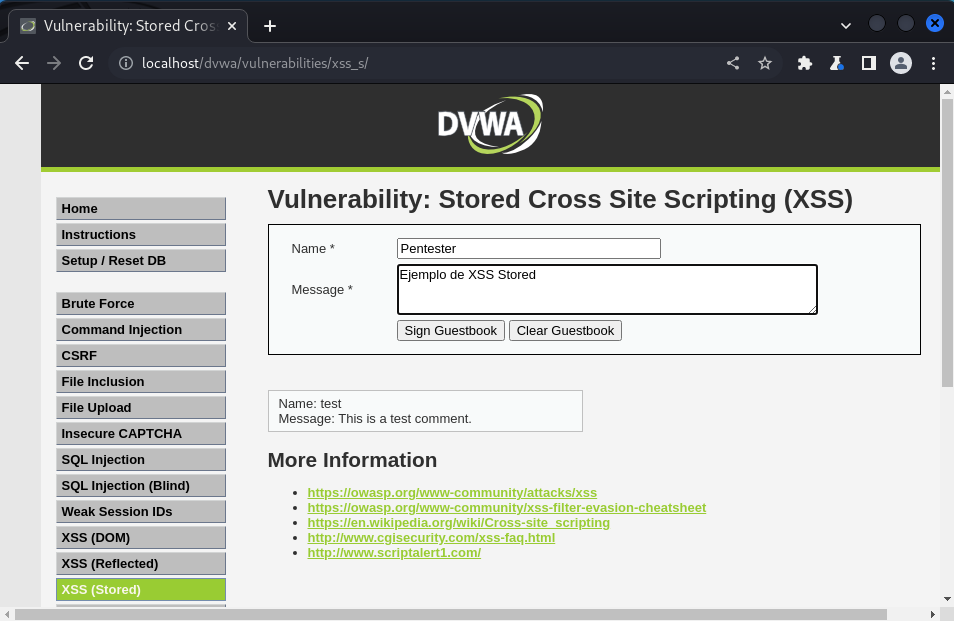The image size is (954, 621).
Task: Click 'Message: This is a test comment.'
Action: (x=375, y=419)
